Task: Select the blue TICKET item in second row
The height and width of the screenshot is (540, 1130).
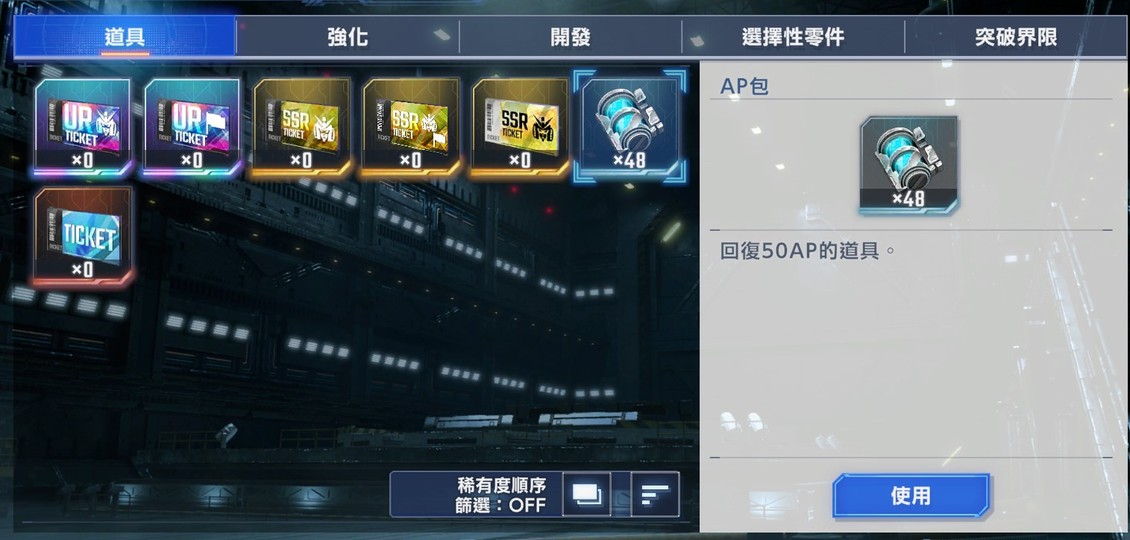Action: 84,236
